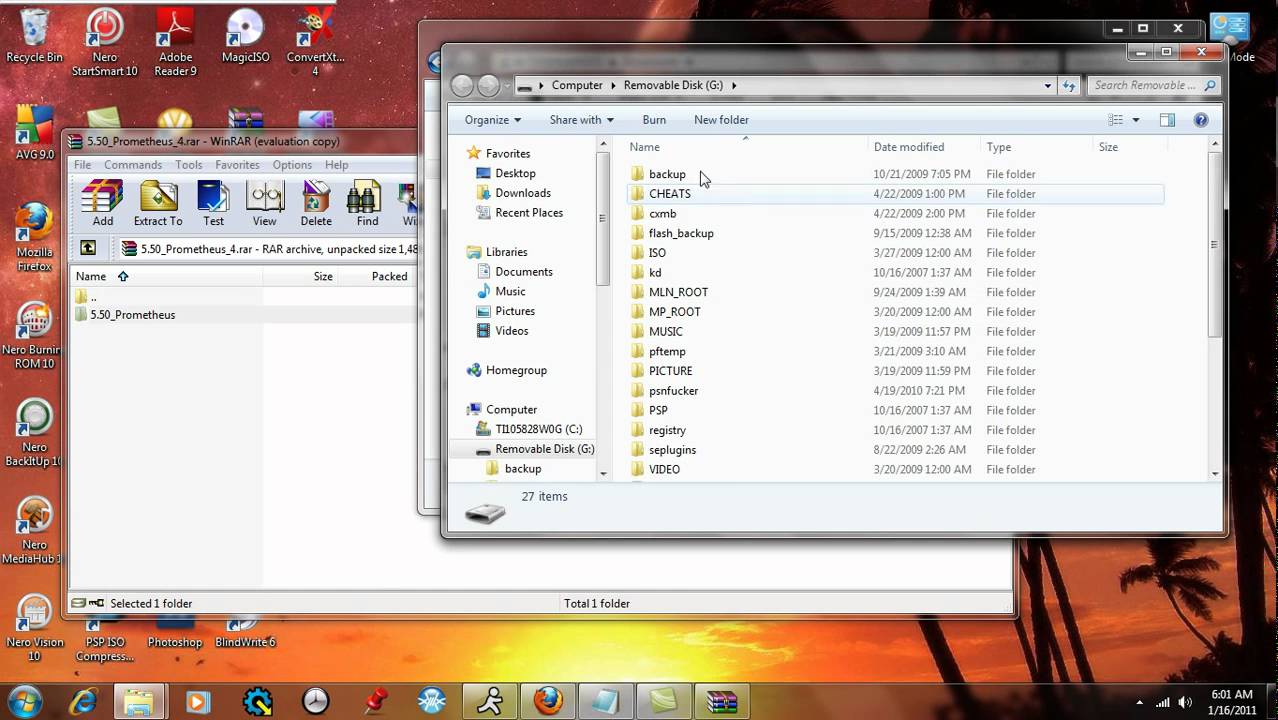Click the volume speaker tray icon

click(1186, 701)
